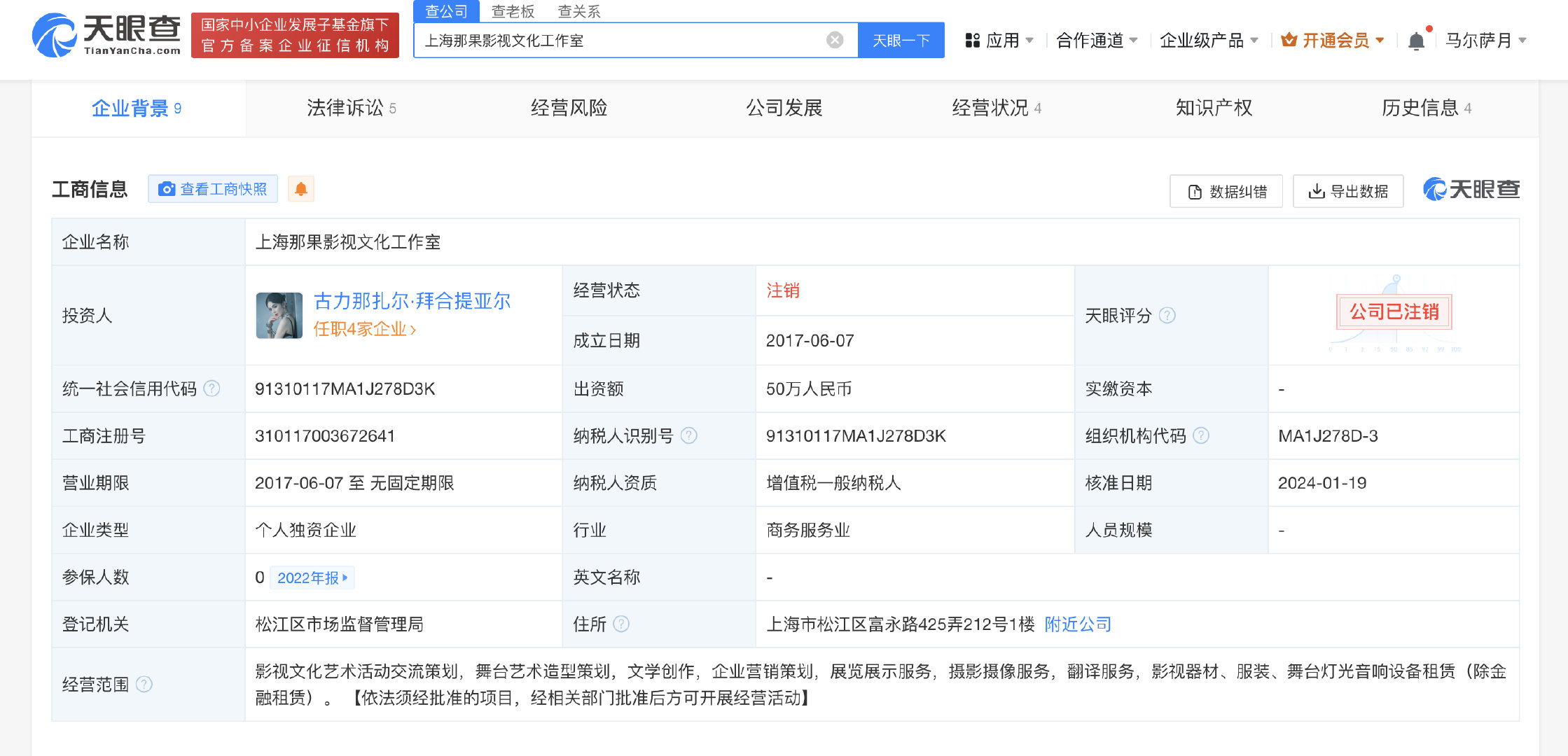Screen dimensions: 1568x756
Task: Click the address 上海市松江区富永路425弄212号1楼
Action: tap(901, 624)
